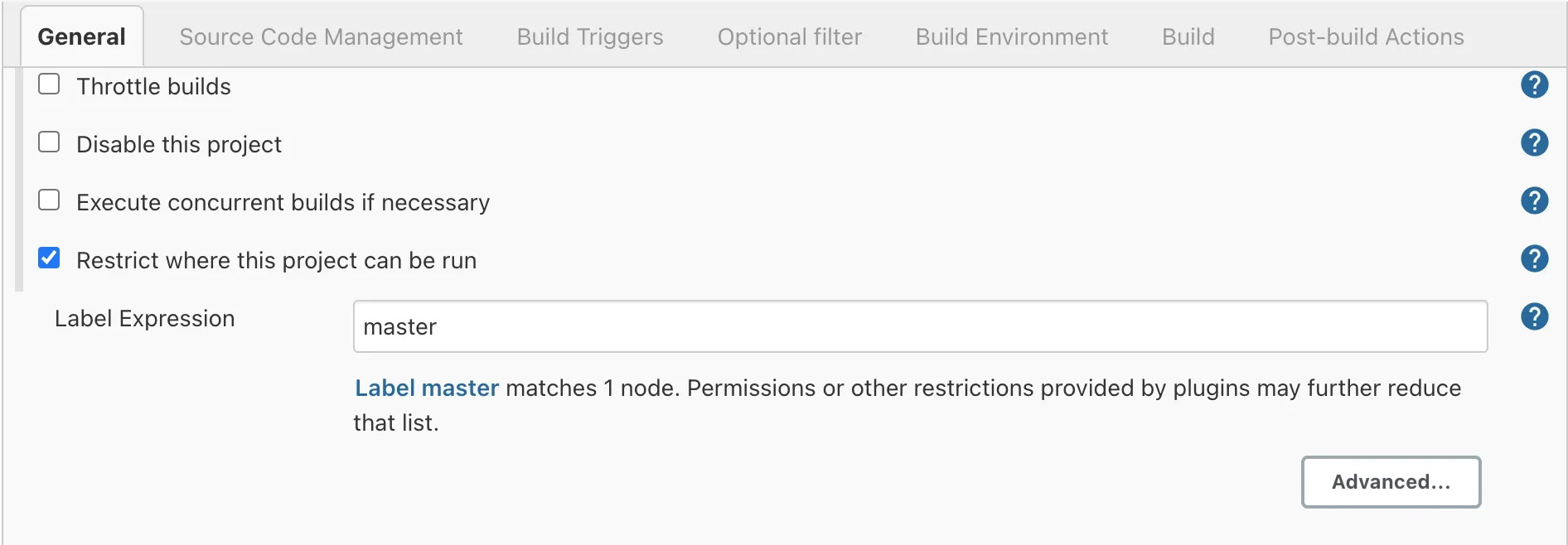Switch to the General tab
The height and width of the screenshot is (545, 1568).
(x=81, y=37)
